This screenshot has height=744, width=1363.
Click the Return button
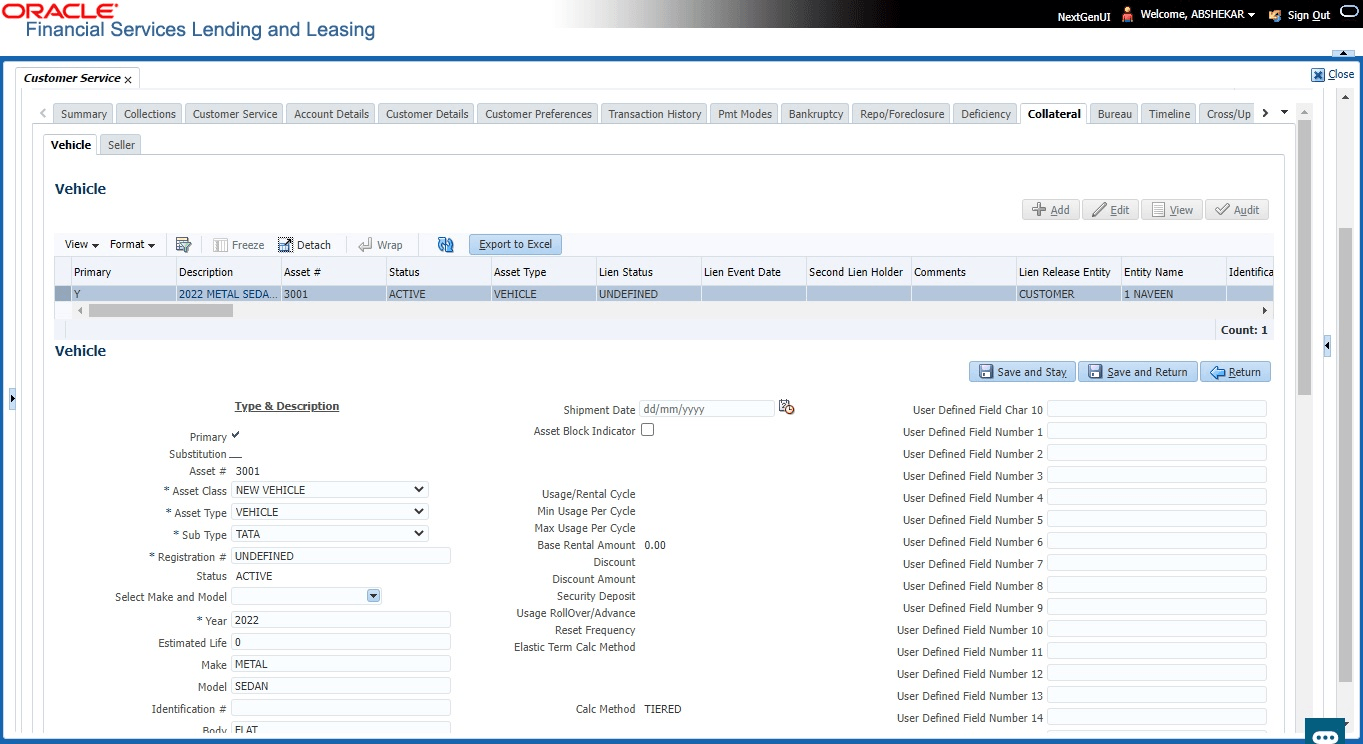pyautogui.click(x=1236, y=372)
